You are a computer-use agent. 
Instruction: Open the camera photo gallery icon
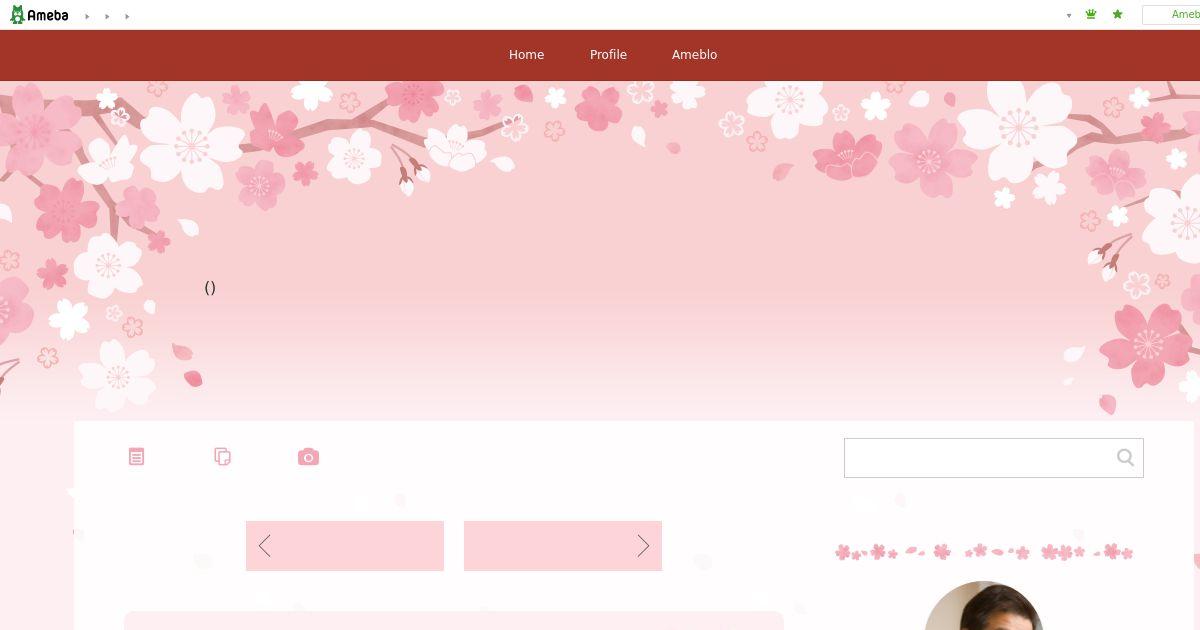308,457
